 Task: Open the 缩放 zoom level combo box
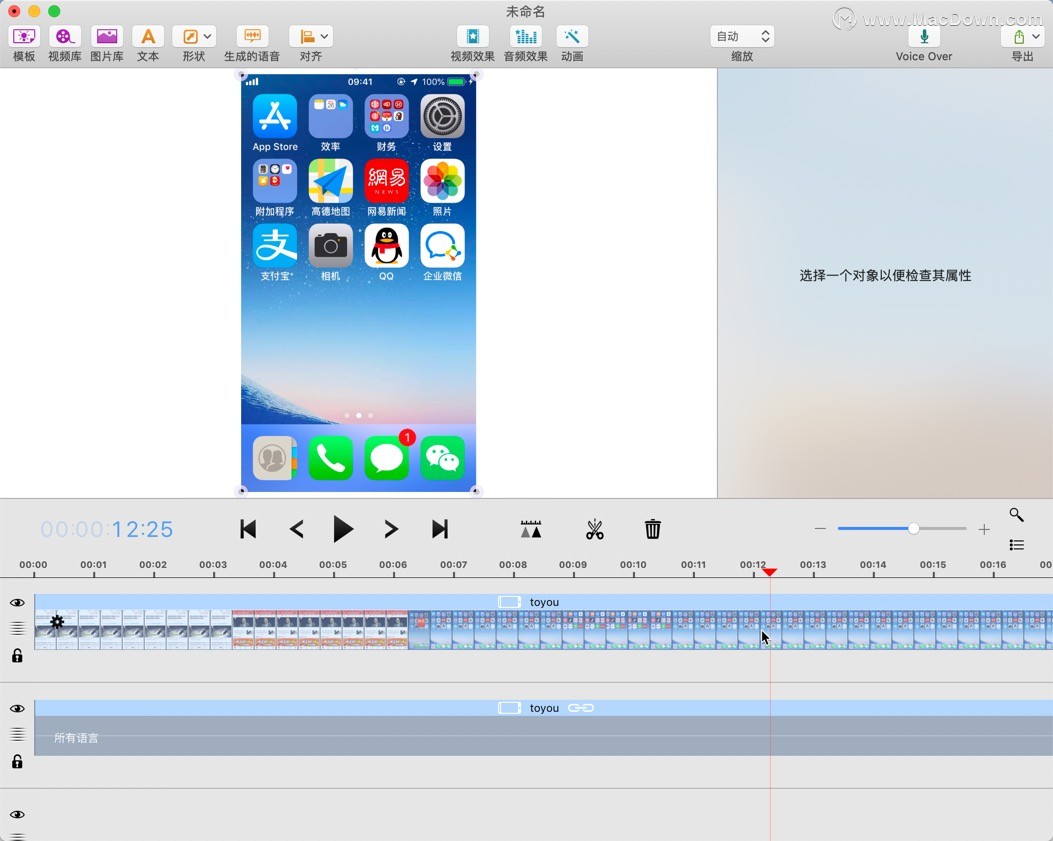[742, 36]
